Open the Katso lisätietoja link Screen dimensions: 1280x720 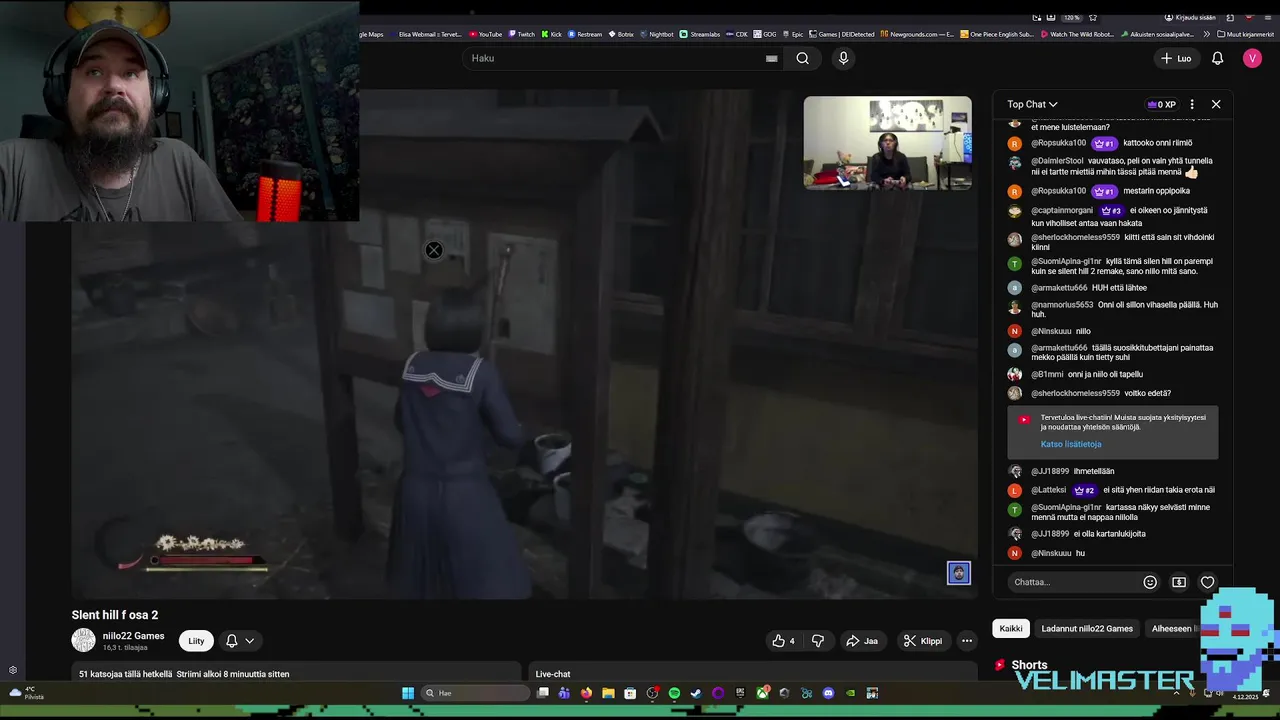click(x=1070, y=444)
